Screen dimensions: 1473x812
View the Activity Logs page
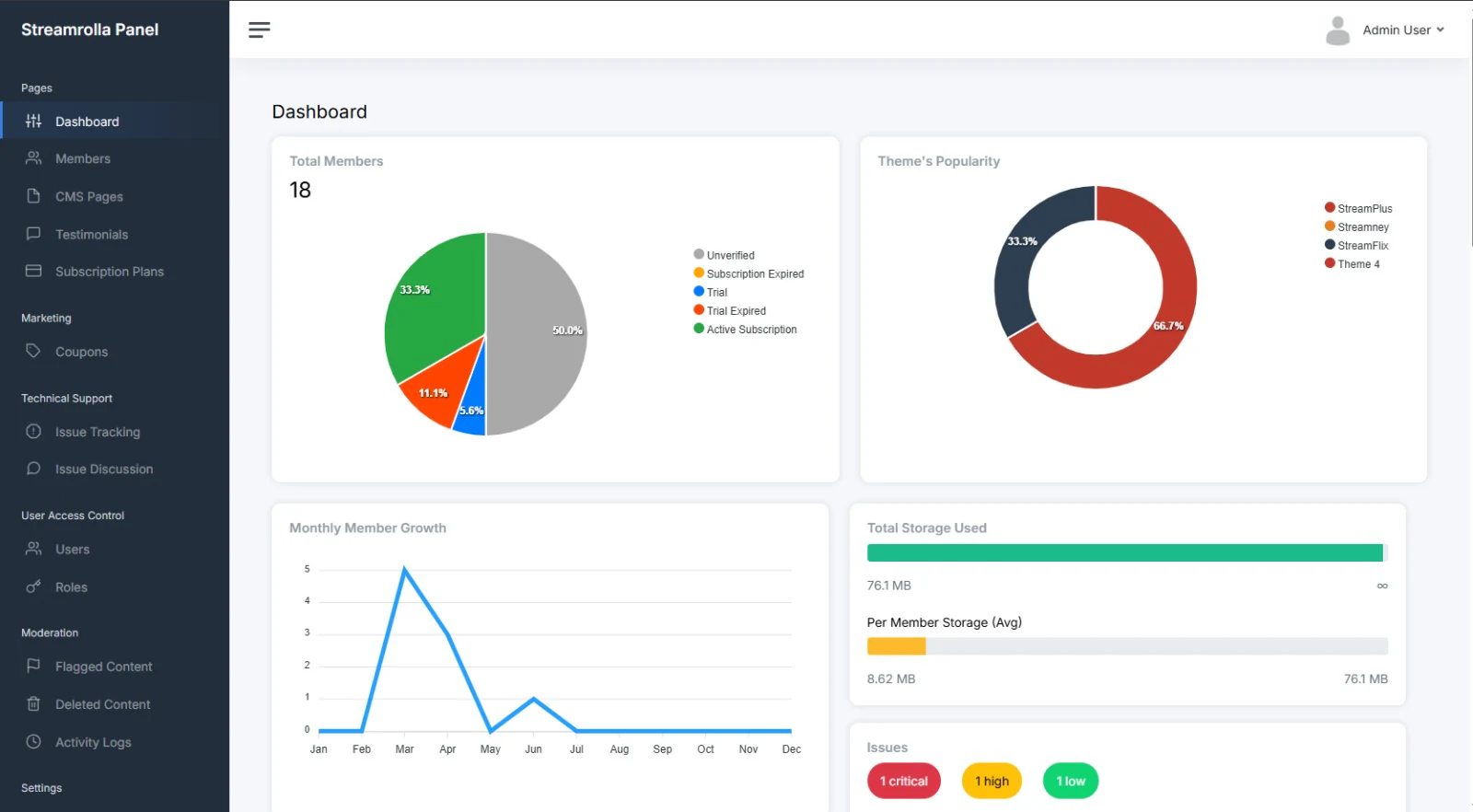114,741
